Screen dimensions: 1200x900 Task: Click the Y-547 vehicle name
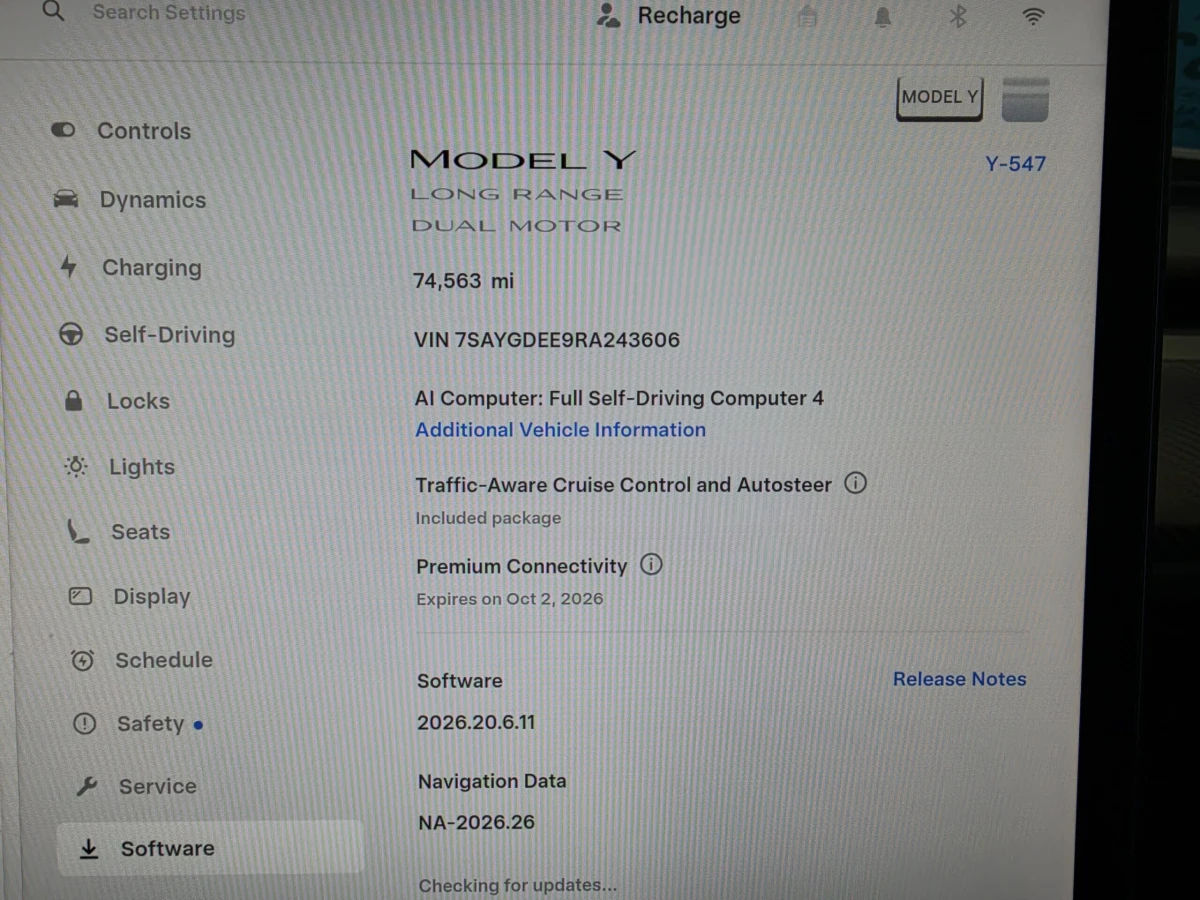tap(1015, 164)
